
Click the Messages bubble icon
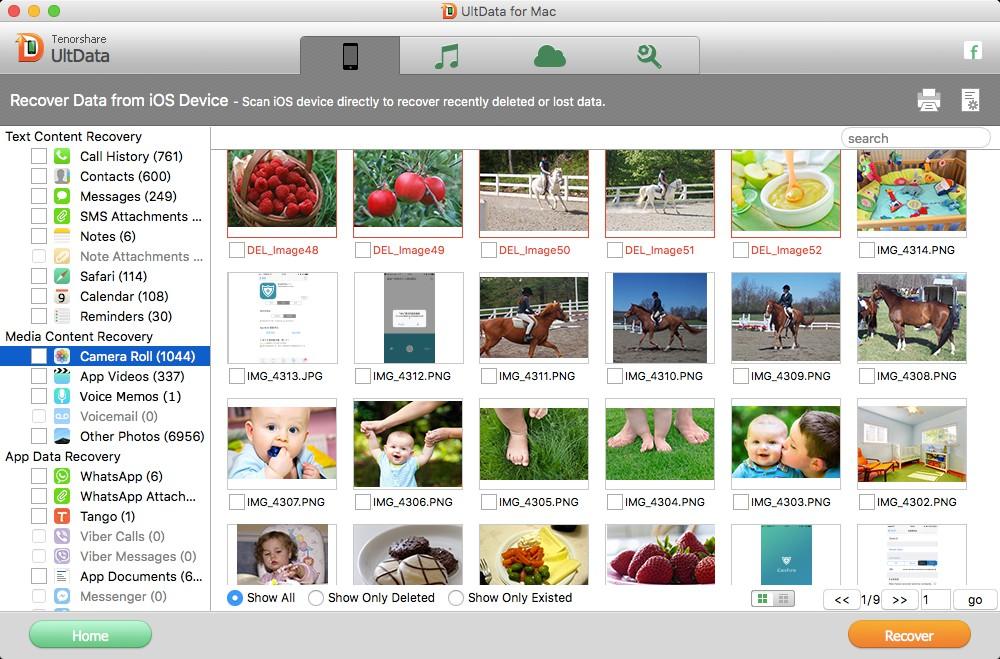click(x=62, y=196)
